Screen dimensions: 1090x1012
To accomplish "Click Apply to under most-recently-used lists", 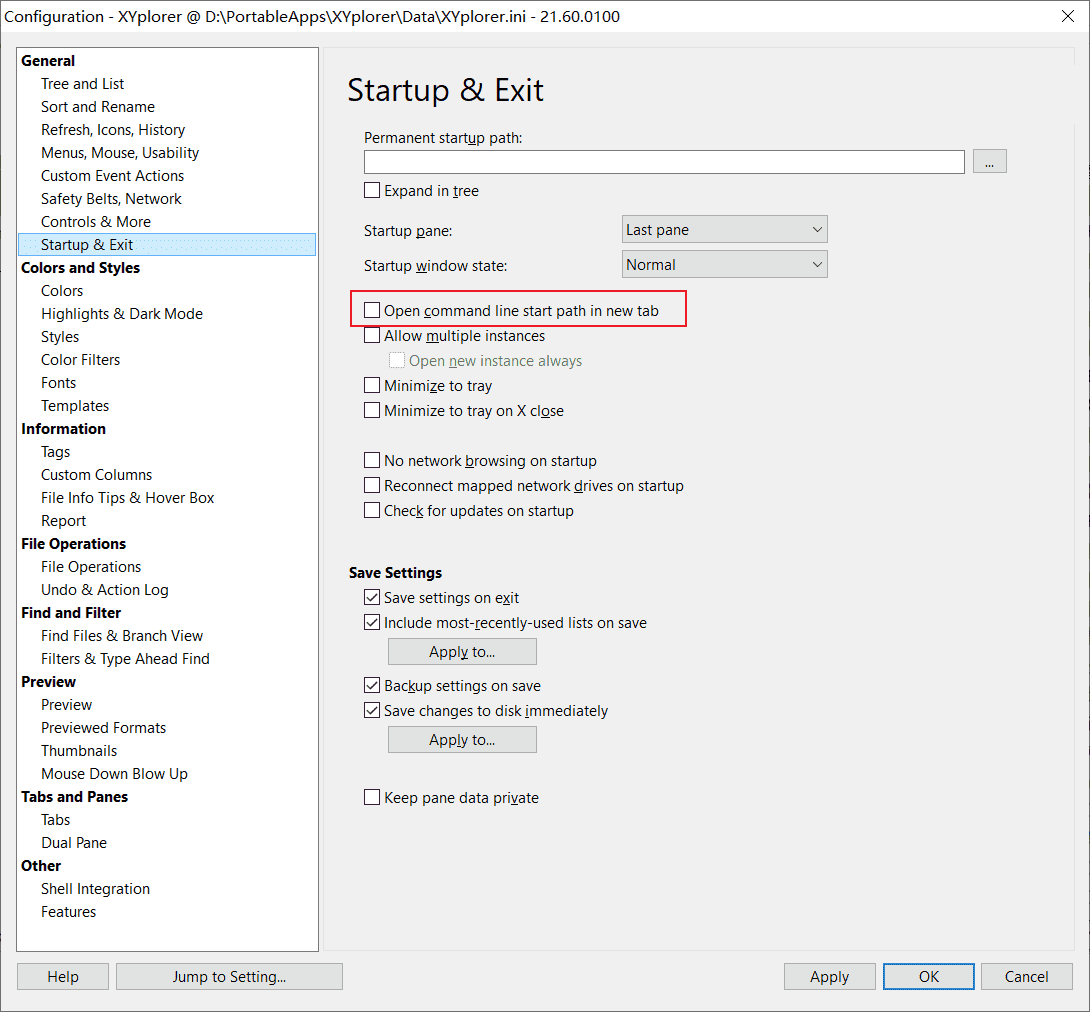I will pyautogui.click(x=462, y=652).
